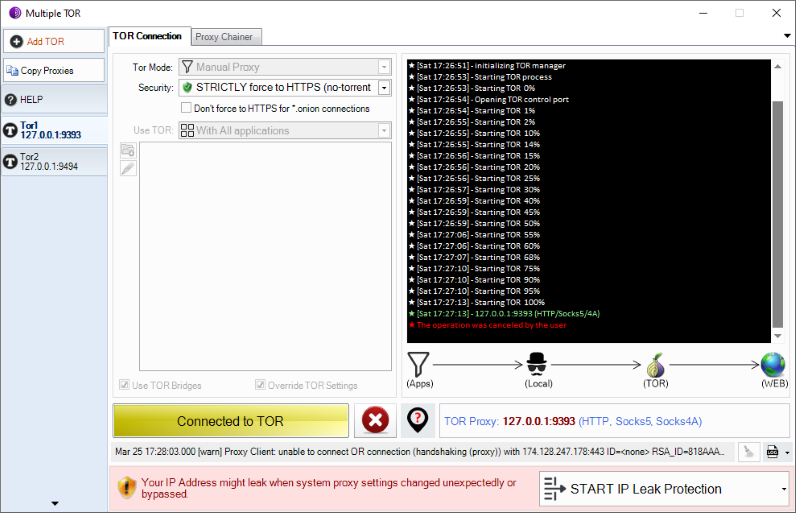Click the green 127.0.0.1:9393 log line

(x=504, y=314)
